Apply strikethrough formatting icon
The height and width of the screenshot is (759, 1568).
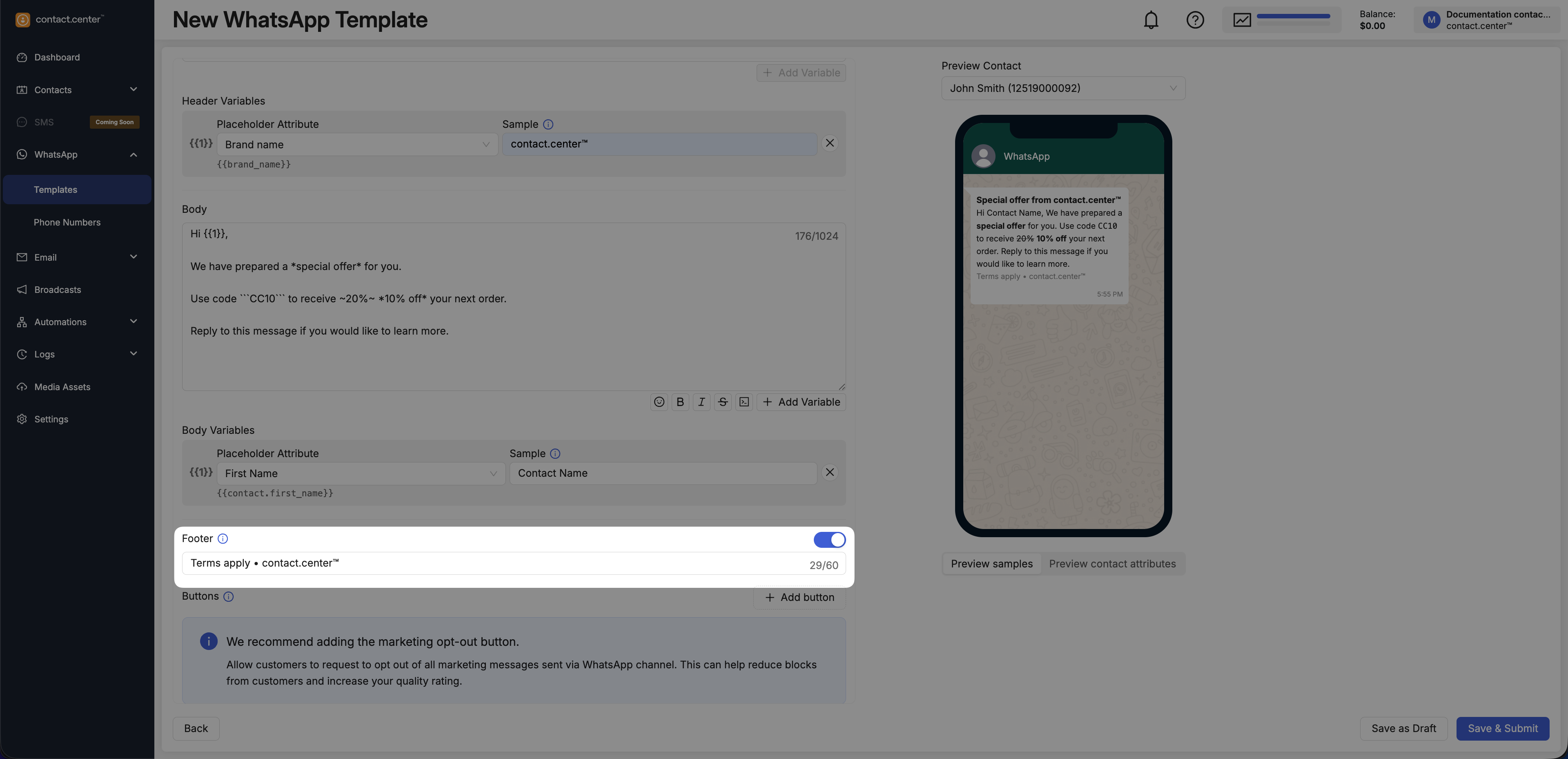click(x=722, y=402)
